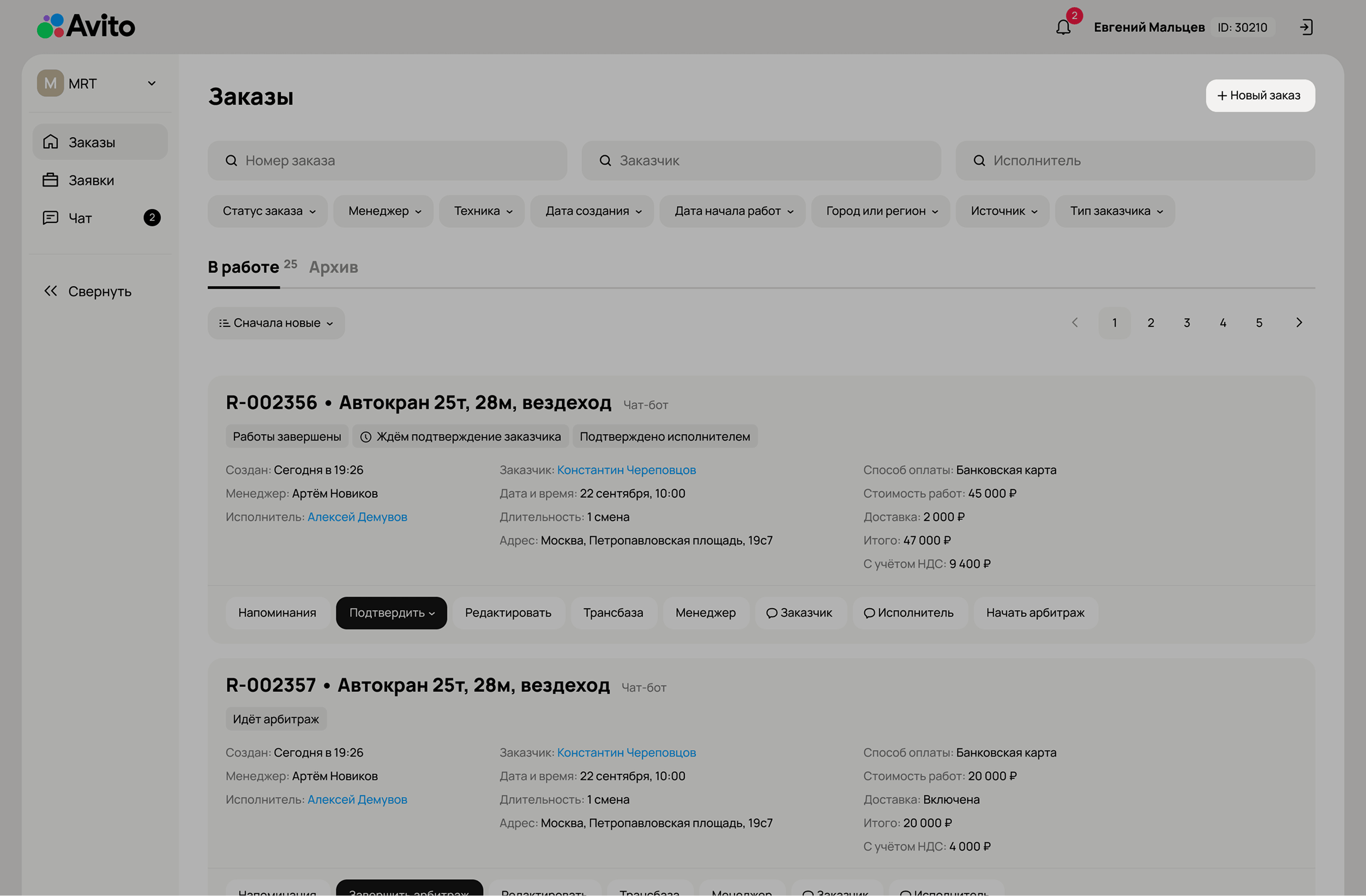The width and height of the screenshot is (1366, 896).
Task: Click the Номер заказа search field
Action: (387, 161)
